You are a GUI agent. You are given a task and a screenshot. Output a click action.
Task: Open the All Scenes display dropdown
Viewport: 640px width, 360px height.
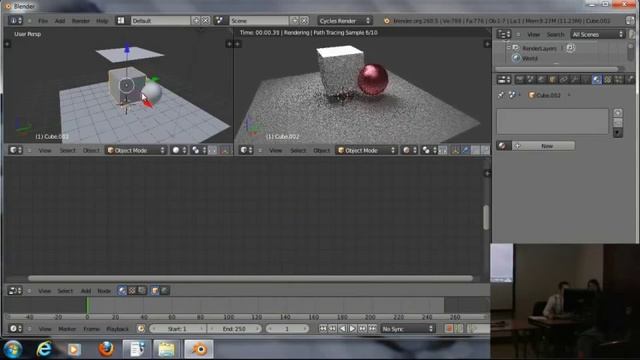tap(598, 35)
